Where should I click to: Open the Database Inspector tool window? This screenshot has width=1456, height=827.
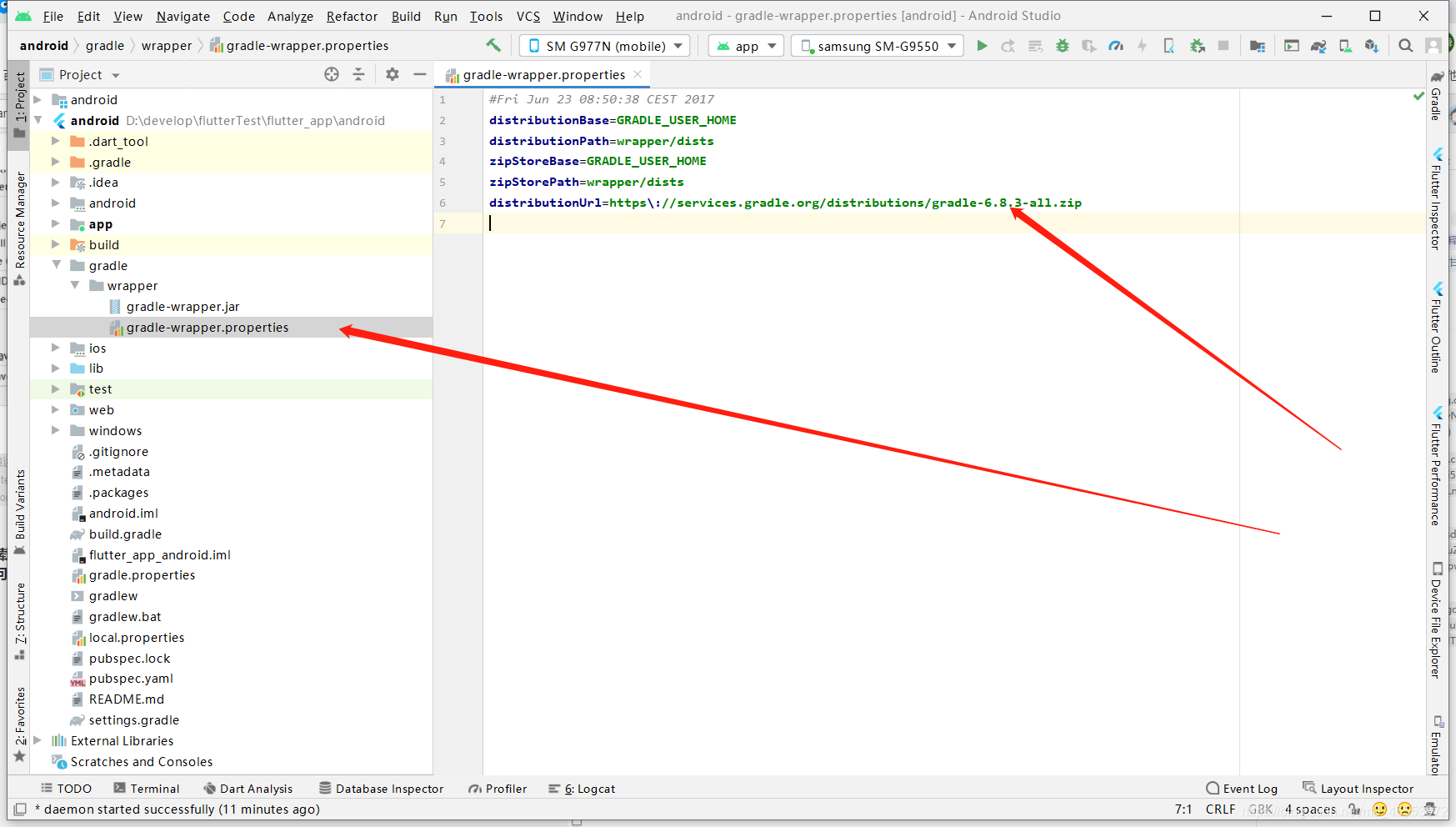point(382,789)
